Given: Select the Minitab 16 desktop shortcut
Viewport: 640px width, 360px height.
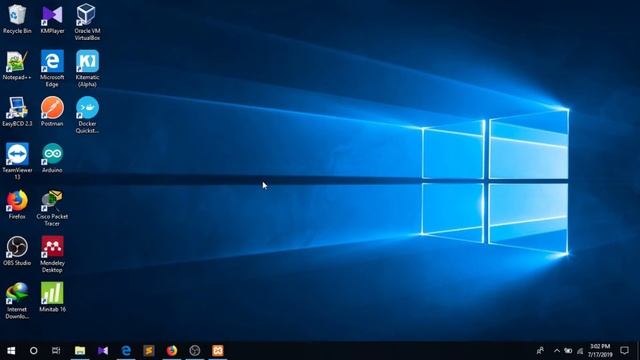Looking at the screenshot, I should 52,297.
